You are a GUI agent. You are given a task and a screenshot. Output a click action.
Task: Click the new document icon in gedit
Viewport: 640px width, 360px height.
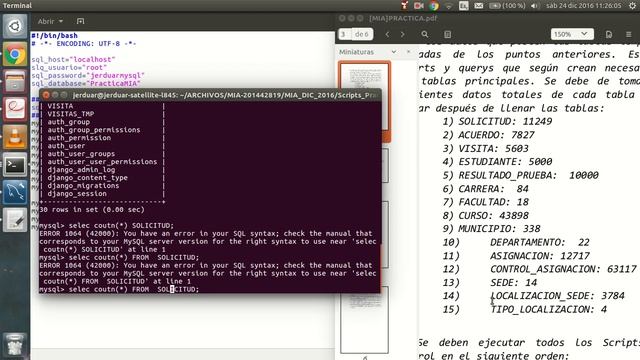point(80,21)
